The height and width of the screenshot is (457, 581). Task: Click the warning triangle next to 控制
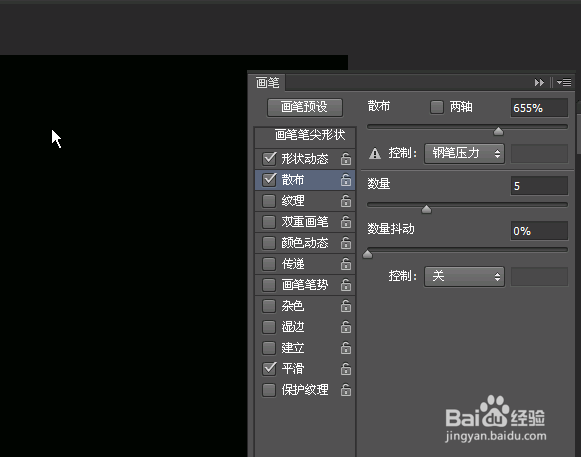[x=375, y=153]
